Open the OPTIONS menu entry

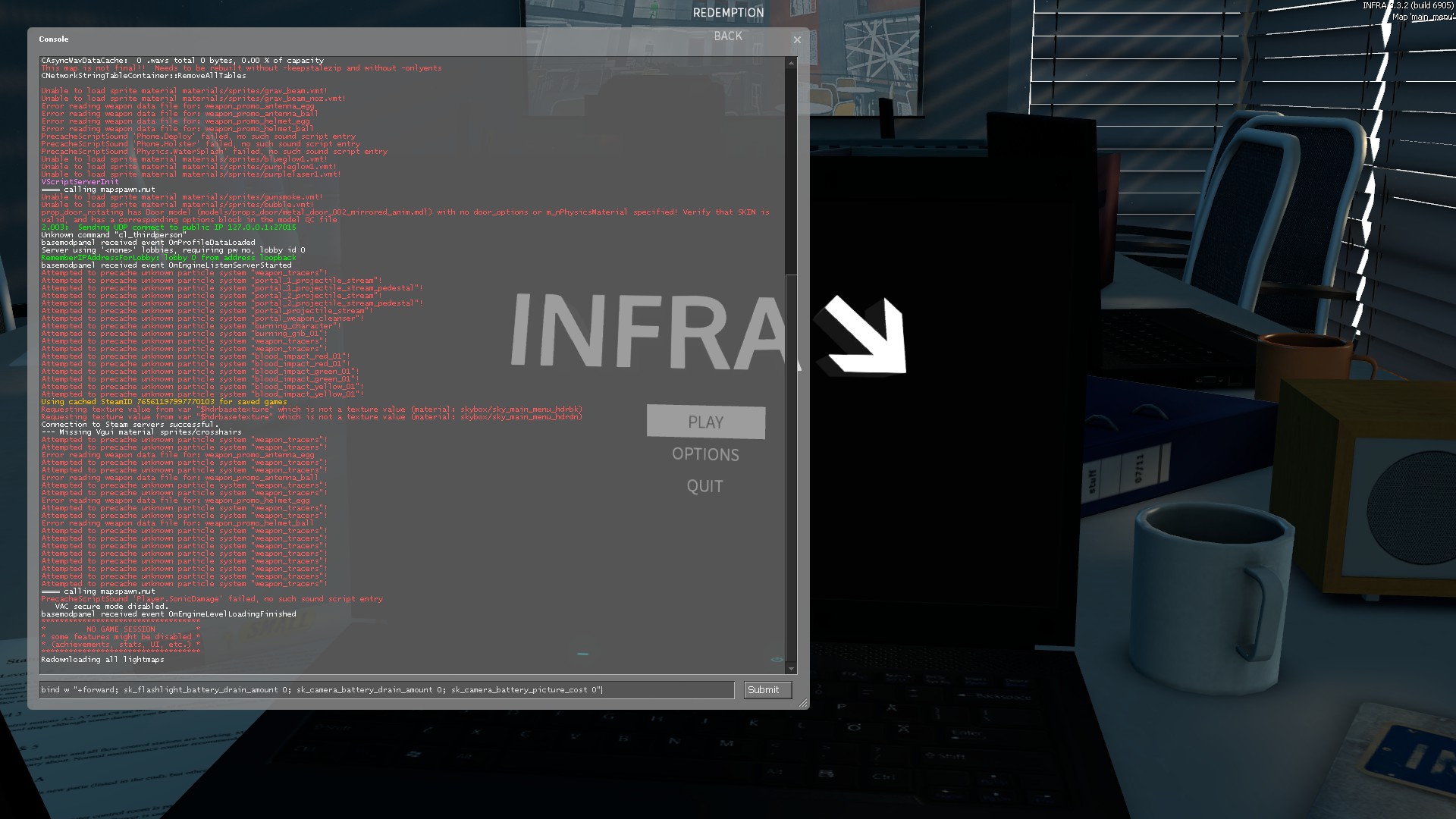click(705, 455)
